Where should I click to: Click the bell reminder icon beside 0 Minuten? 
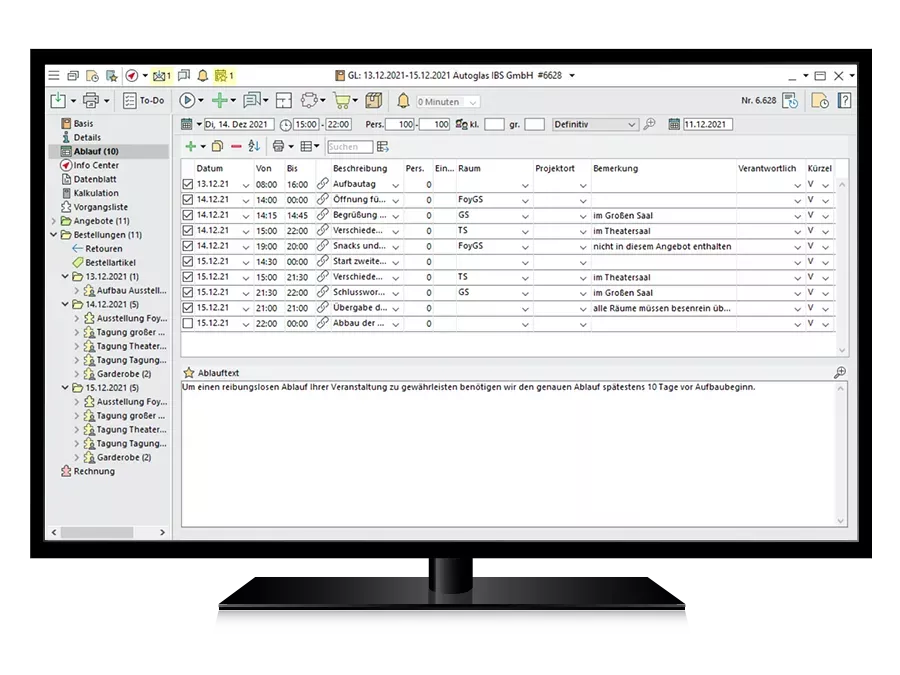tap(404, 100)
